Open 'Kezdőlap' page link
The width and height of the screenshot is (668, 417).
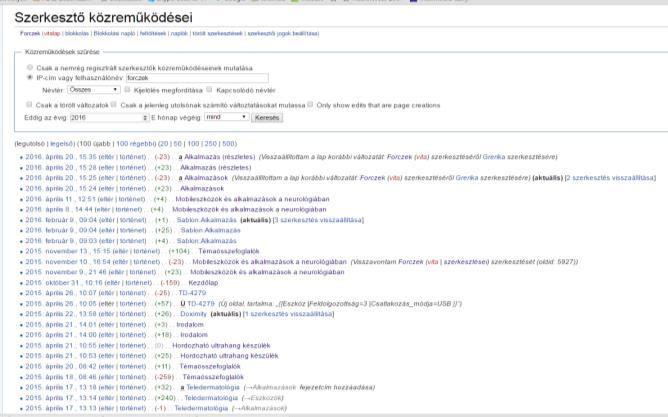pos(203,282)
